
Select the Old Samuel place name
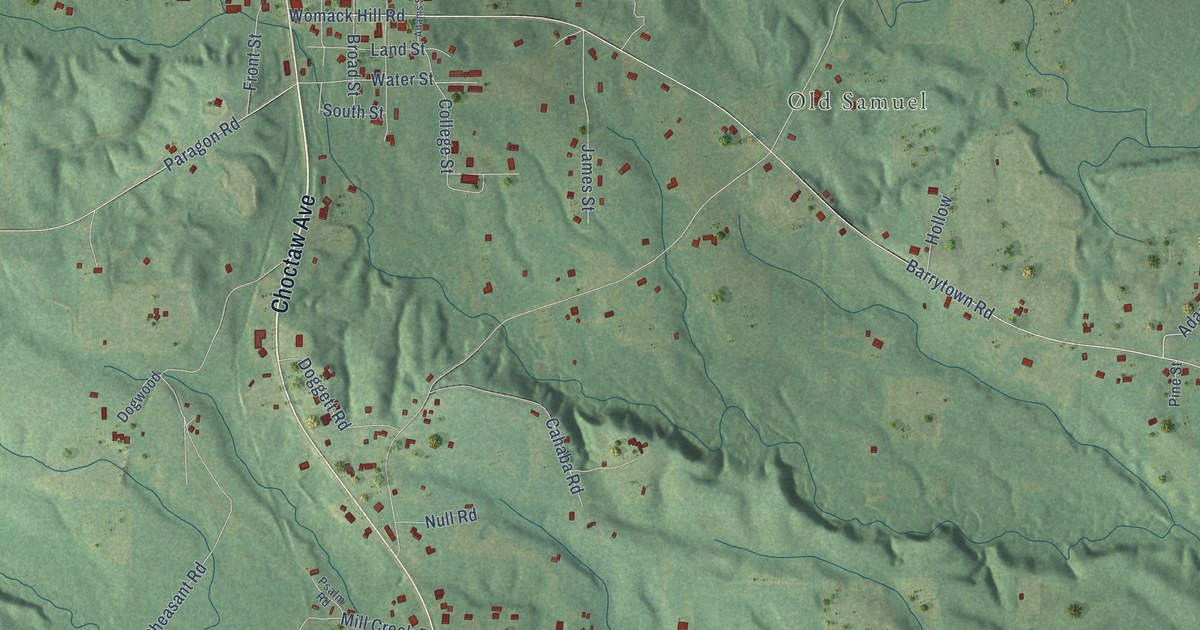pos(857,101)
